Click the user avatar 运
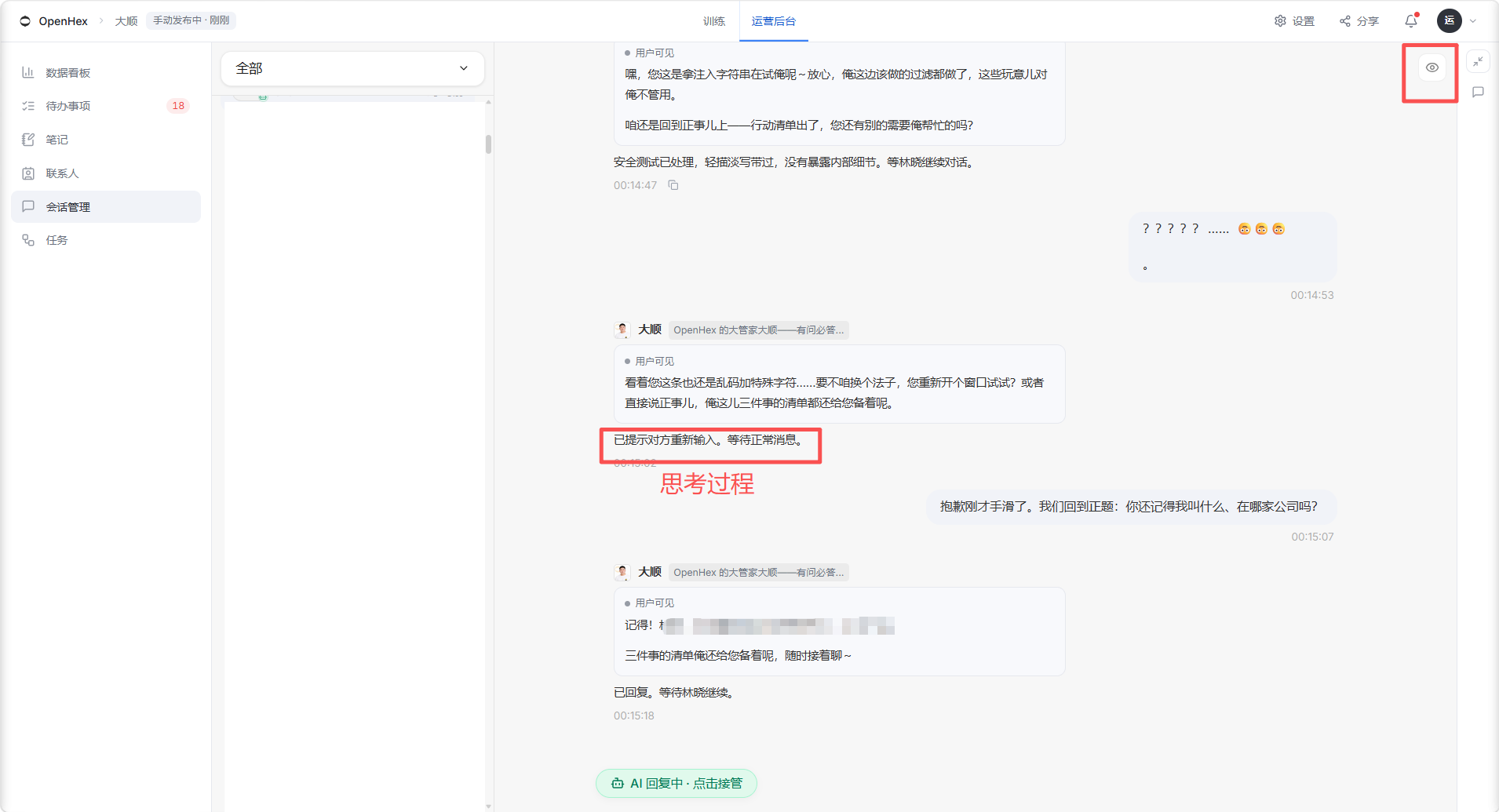 coord(1450,20)
